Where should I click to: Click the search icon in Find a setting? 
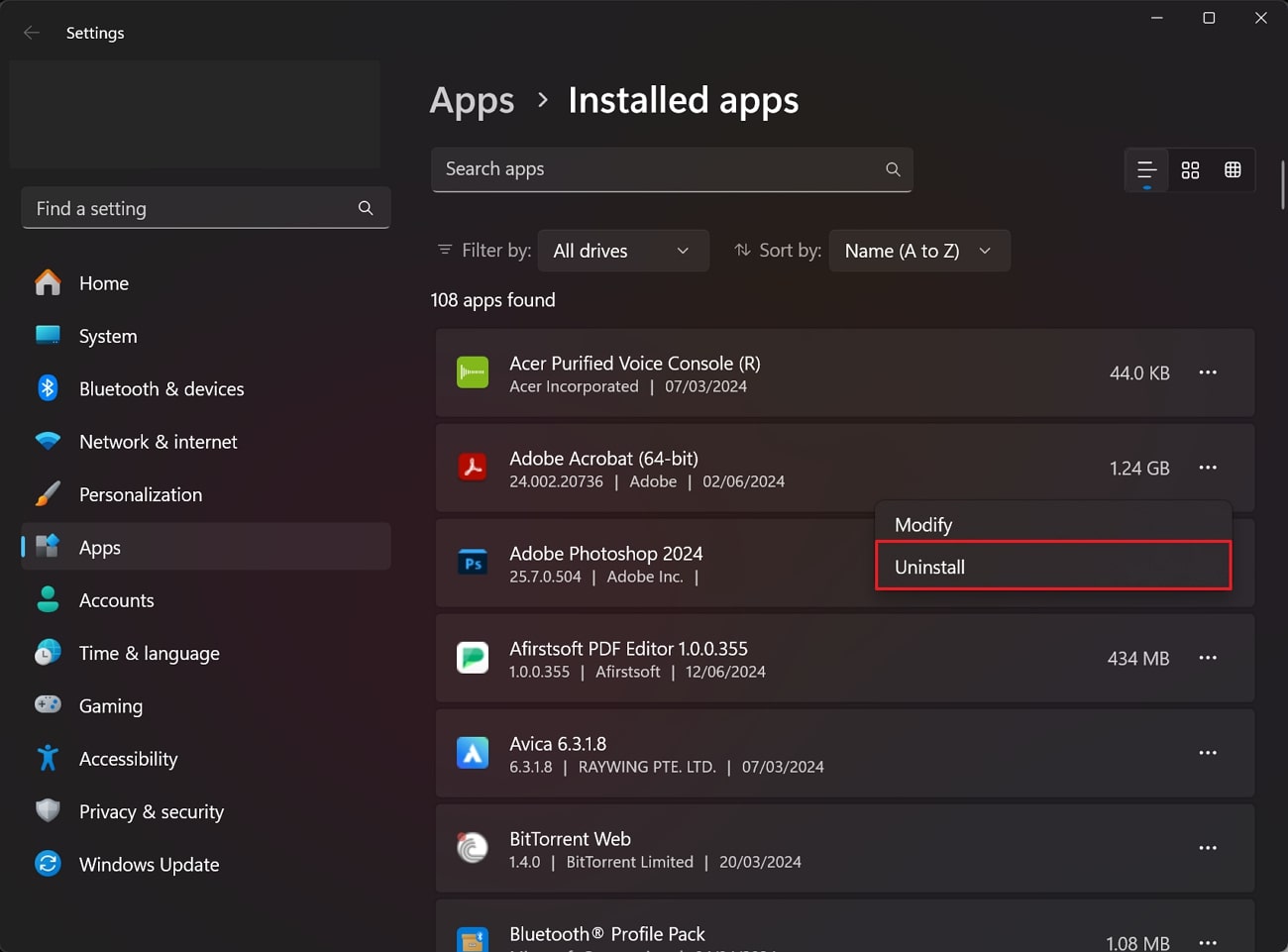coord(366,208)
